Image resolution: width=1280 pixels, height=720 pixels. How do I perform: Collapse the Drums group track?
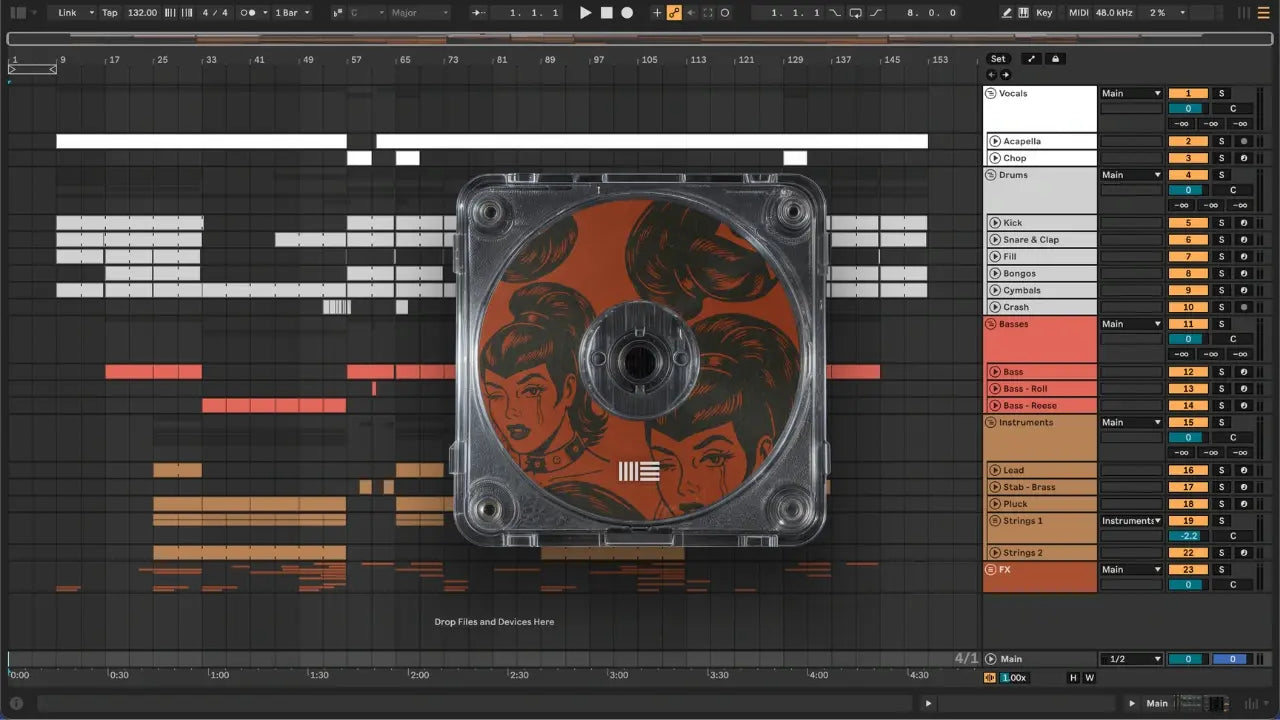tap(992, 175)
